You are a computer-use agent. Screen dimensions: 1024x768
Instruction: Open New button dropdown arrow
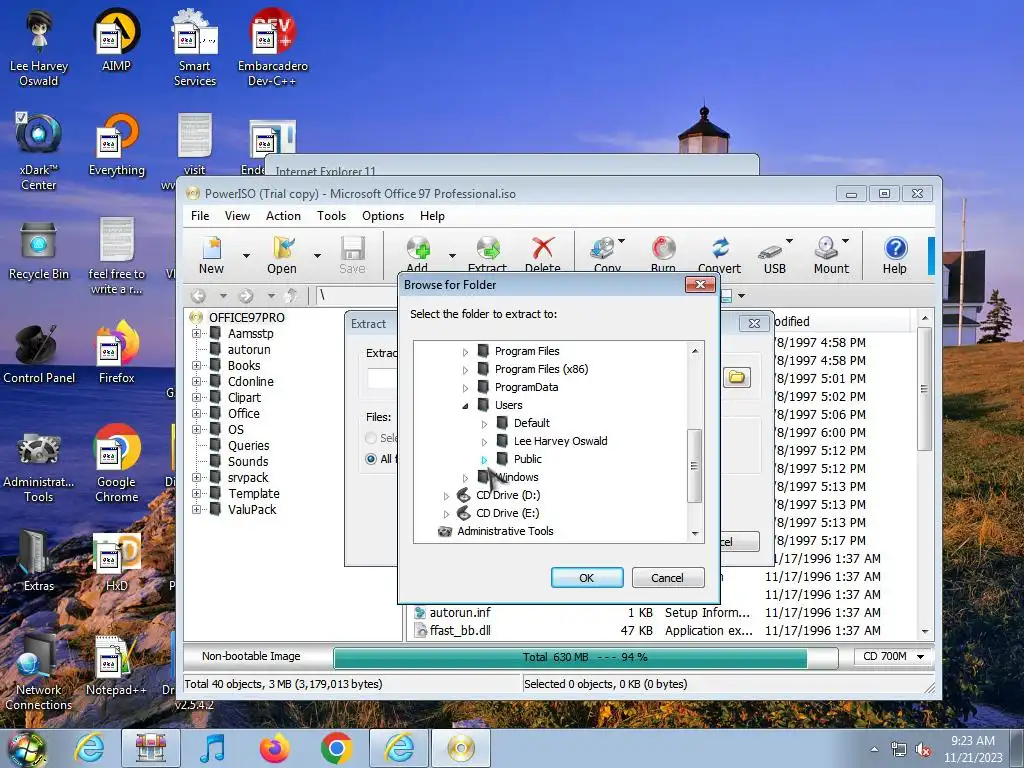click(246, 255)
